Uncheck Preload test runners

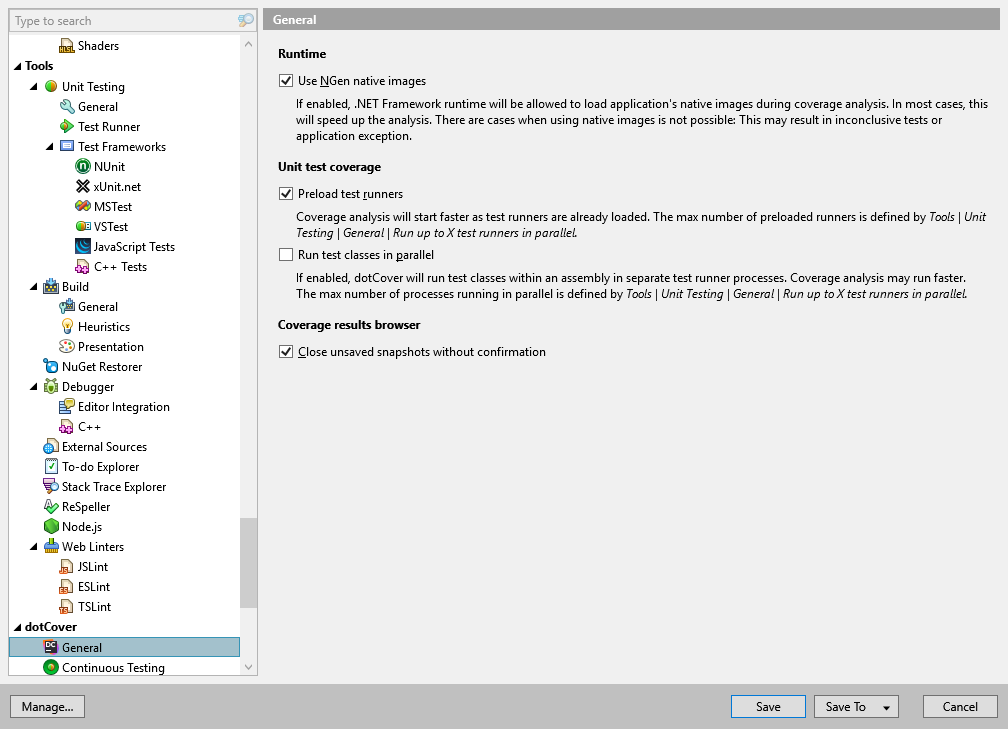pos(285,194)
